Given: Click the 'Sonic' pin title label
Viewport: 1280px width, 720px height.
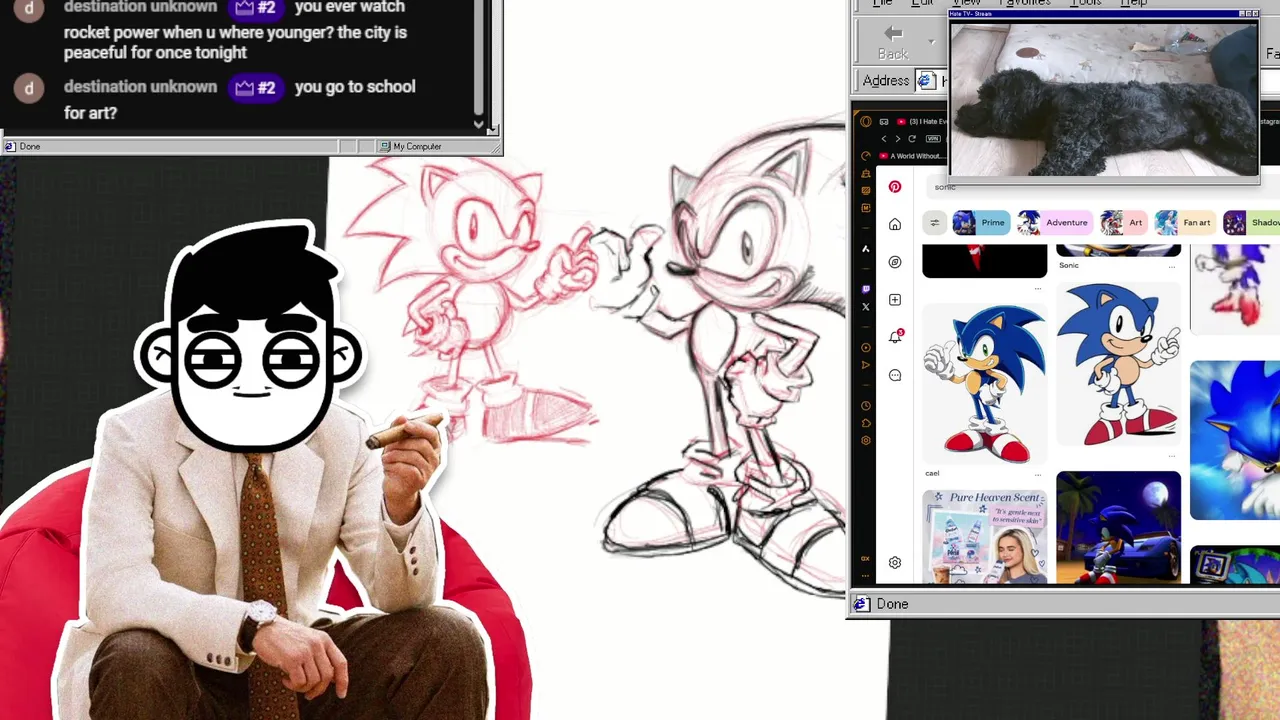Looking at the screenshot, I should pos(1069,266).
